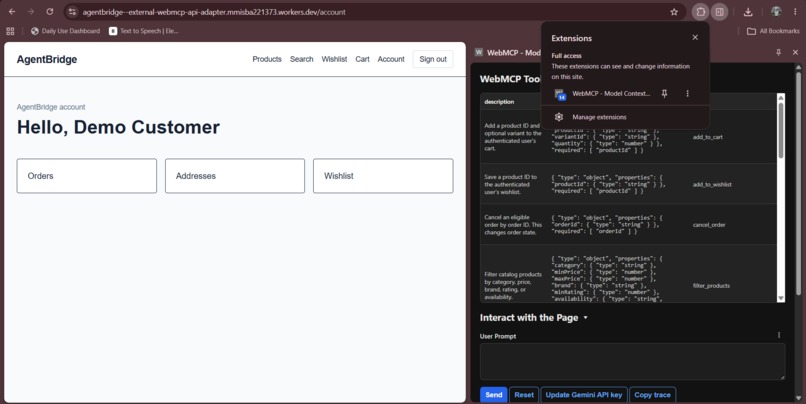Focus the User Prompt text area
This screenshot has height=404, width=806.
632,362
